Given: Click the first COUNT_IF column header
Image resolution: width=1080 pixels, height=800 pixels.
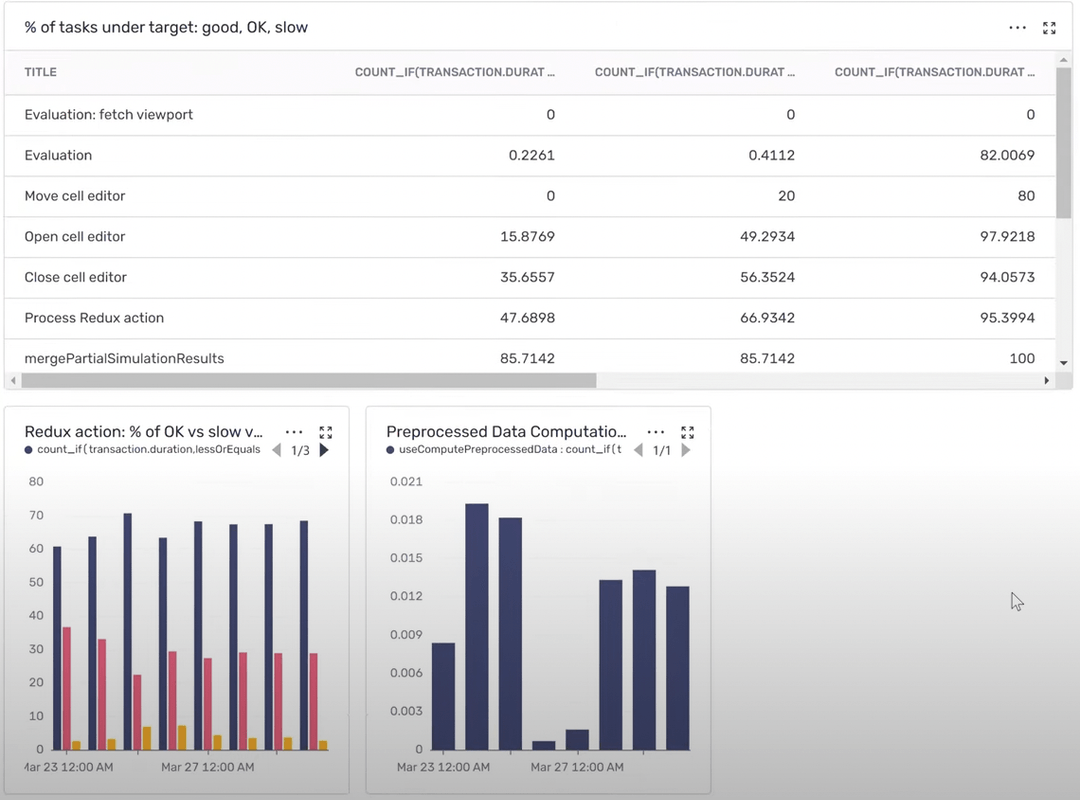Looking at the screenshot, I should point(454,72).
